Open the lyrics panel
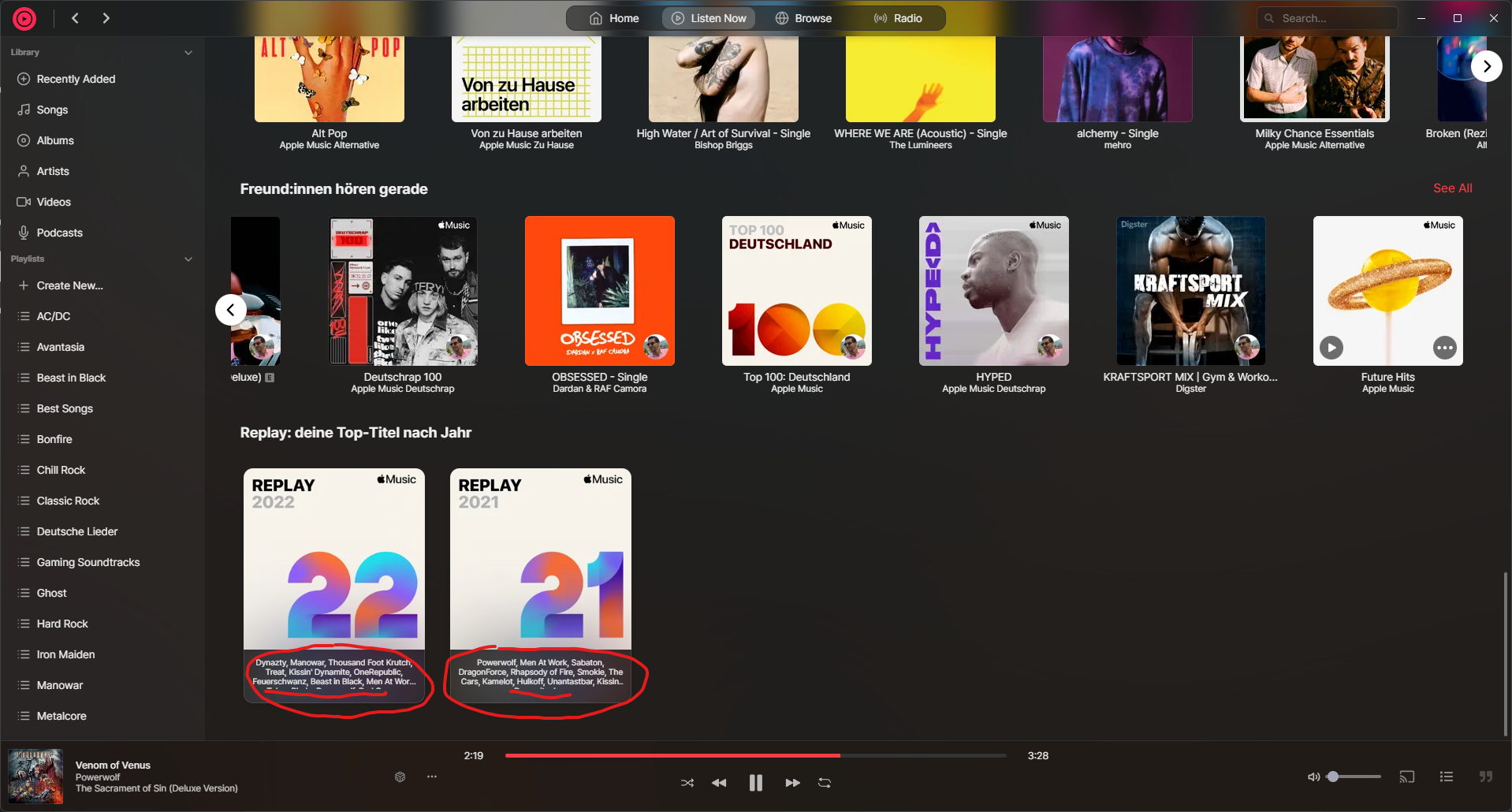Screen dimensions: 1512x812 pos(1485,777)
